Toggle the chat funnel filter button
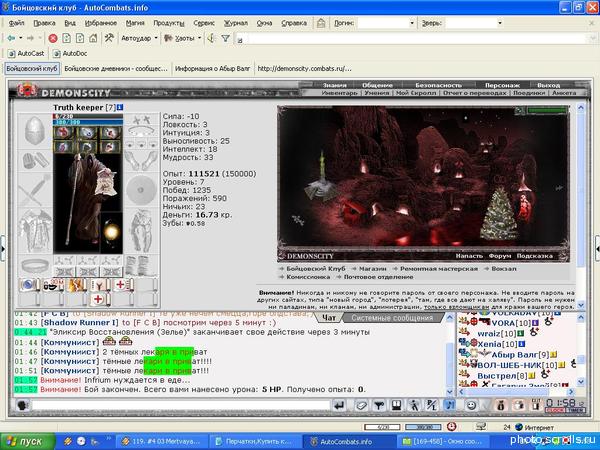 [379, 405]
